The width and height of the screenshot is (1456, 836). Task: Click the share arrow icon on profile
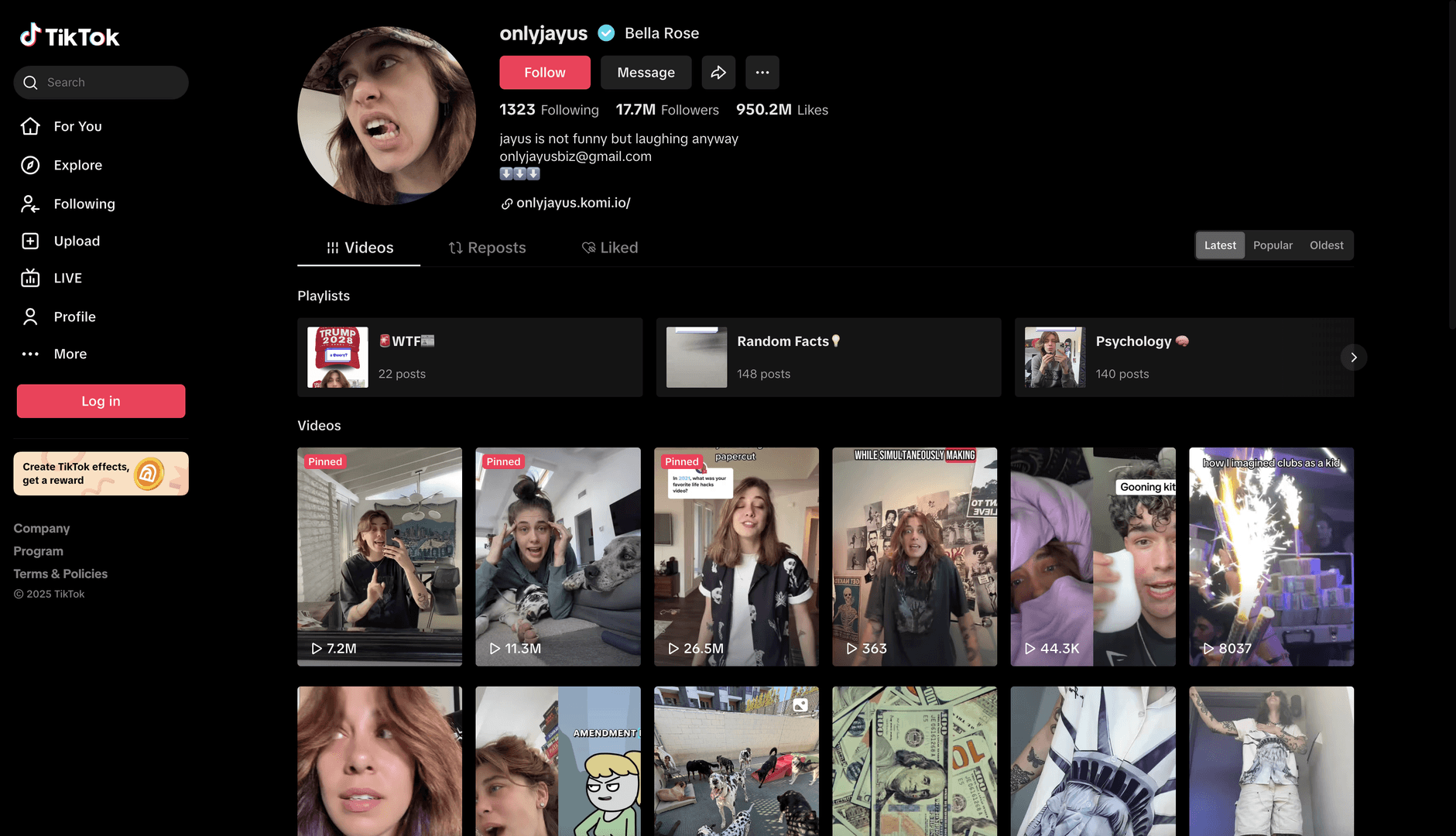click(x=718, y=72)
